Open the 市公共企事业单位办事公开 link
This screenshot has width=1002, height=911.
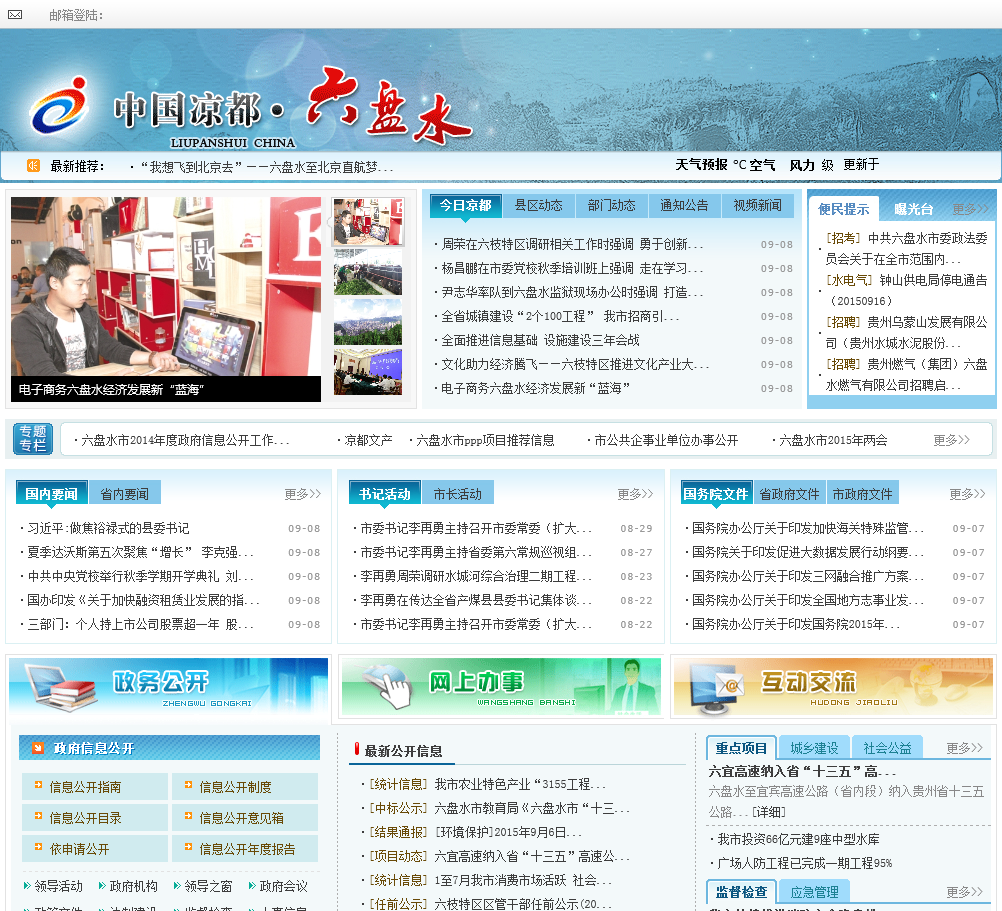coord(666,440)
